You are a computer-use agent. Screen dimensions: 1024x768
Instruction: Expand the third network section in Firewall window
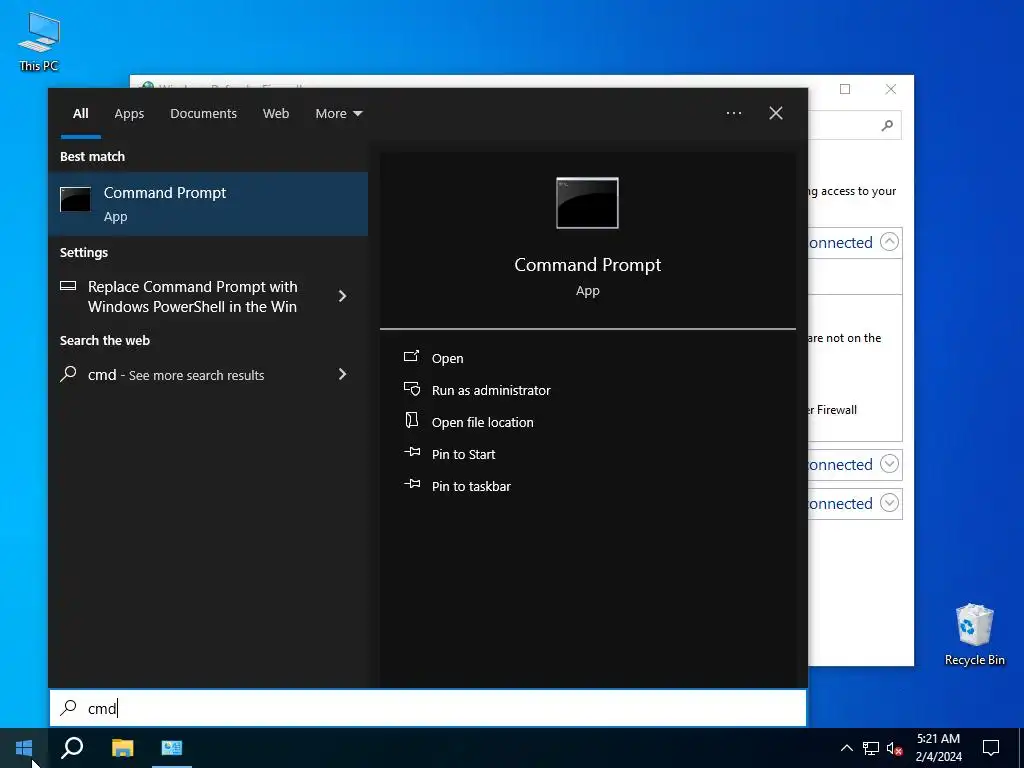(889, 503)
